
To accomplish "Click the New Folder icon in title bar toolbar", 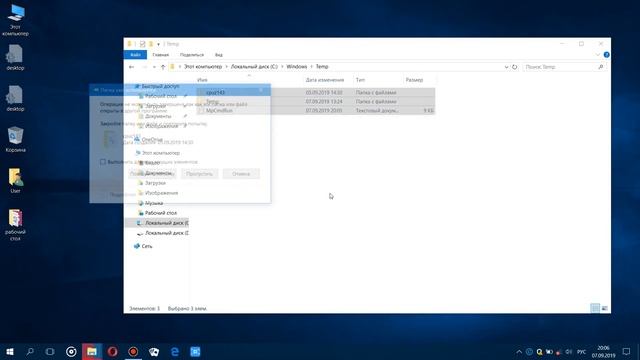I will 151,44.
